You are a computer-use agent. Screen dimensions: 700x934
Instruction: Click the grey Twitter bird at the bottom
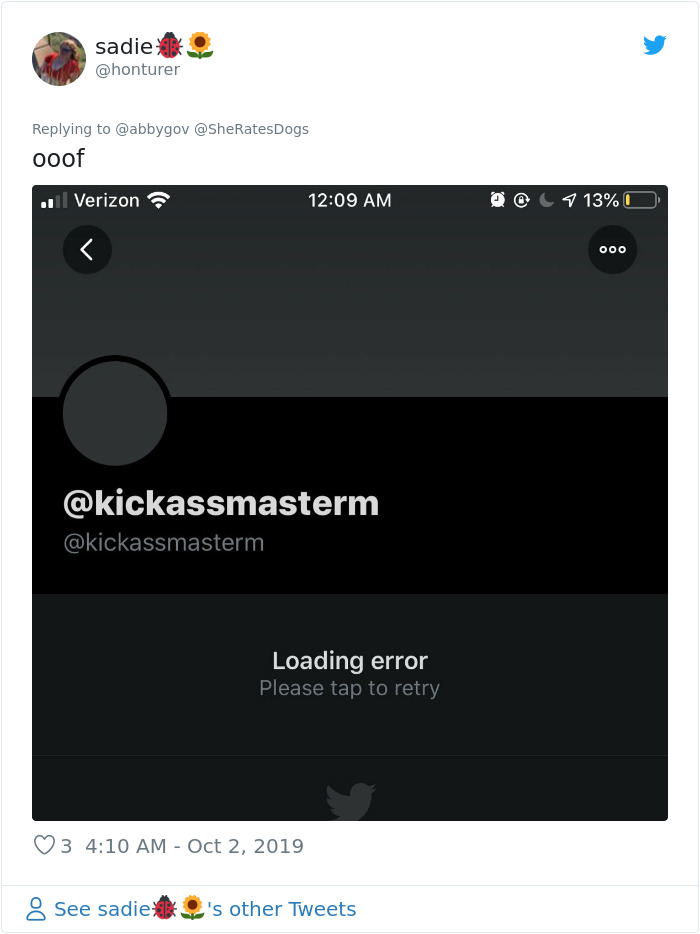[x=350, y=801]
